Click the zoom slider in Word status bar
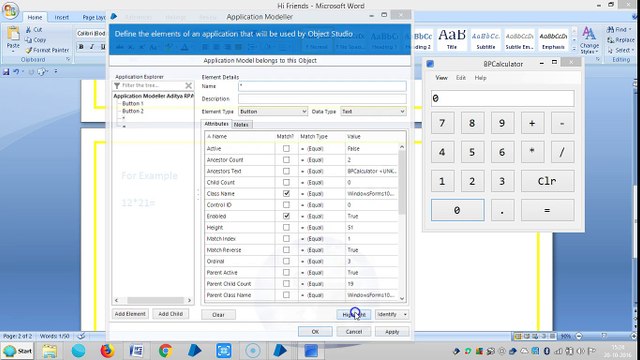This screenshot has height=360, width=640. [604, 336]
